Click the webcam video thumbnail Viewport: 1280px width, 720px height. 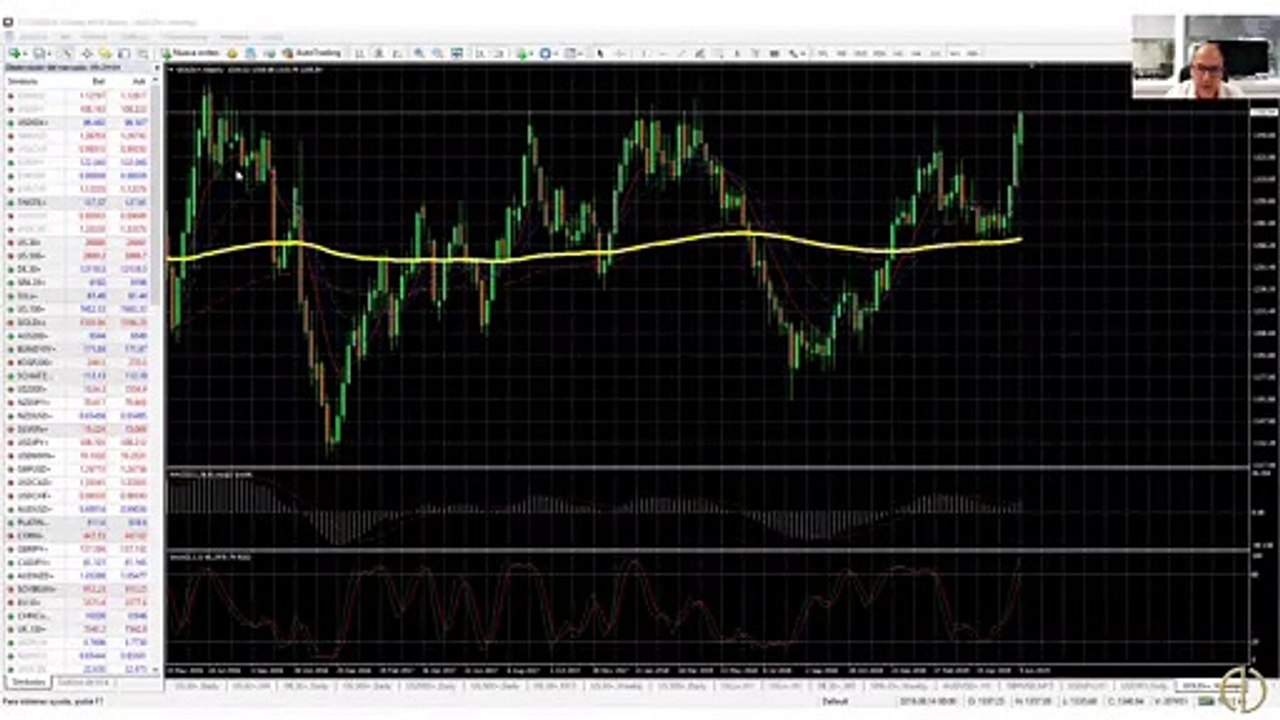pos(1206,57)
